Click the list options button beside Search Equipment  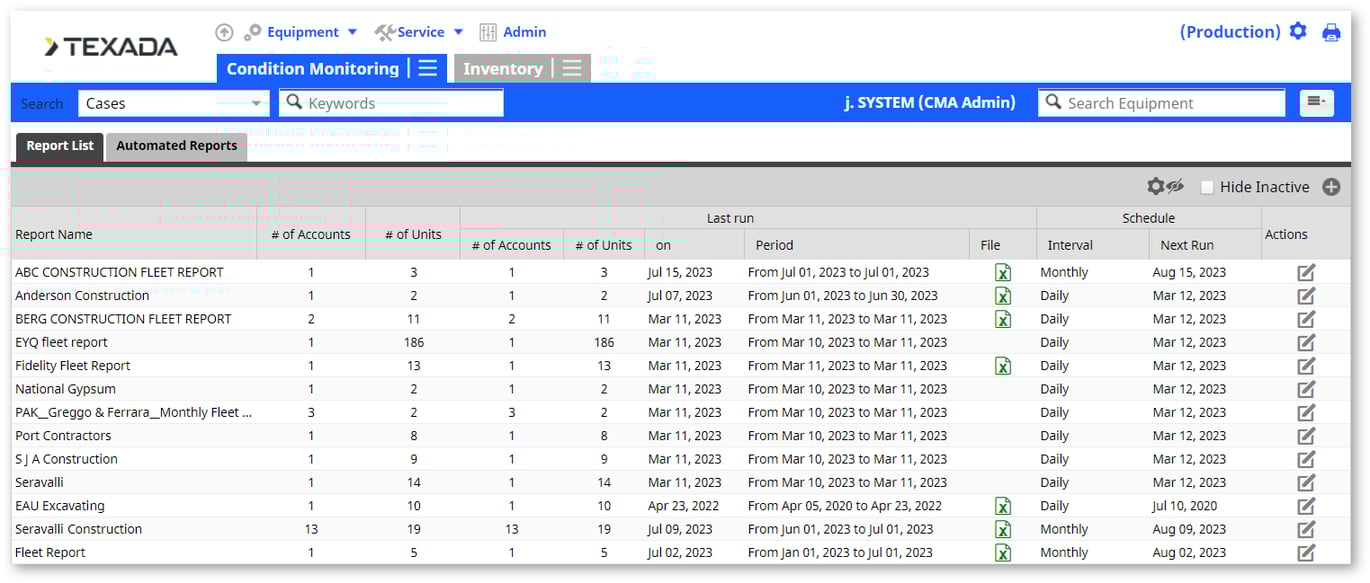(x=1316, y=102)
